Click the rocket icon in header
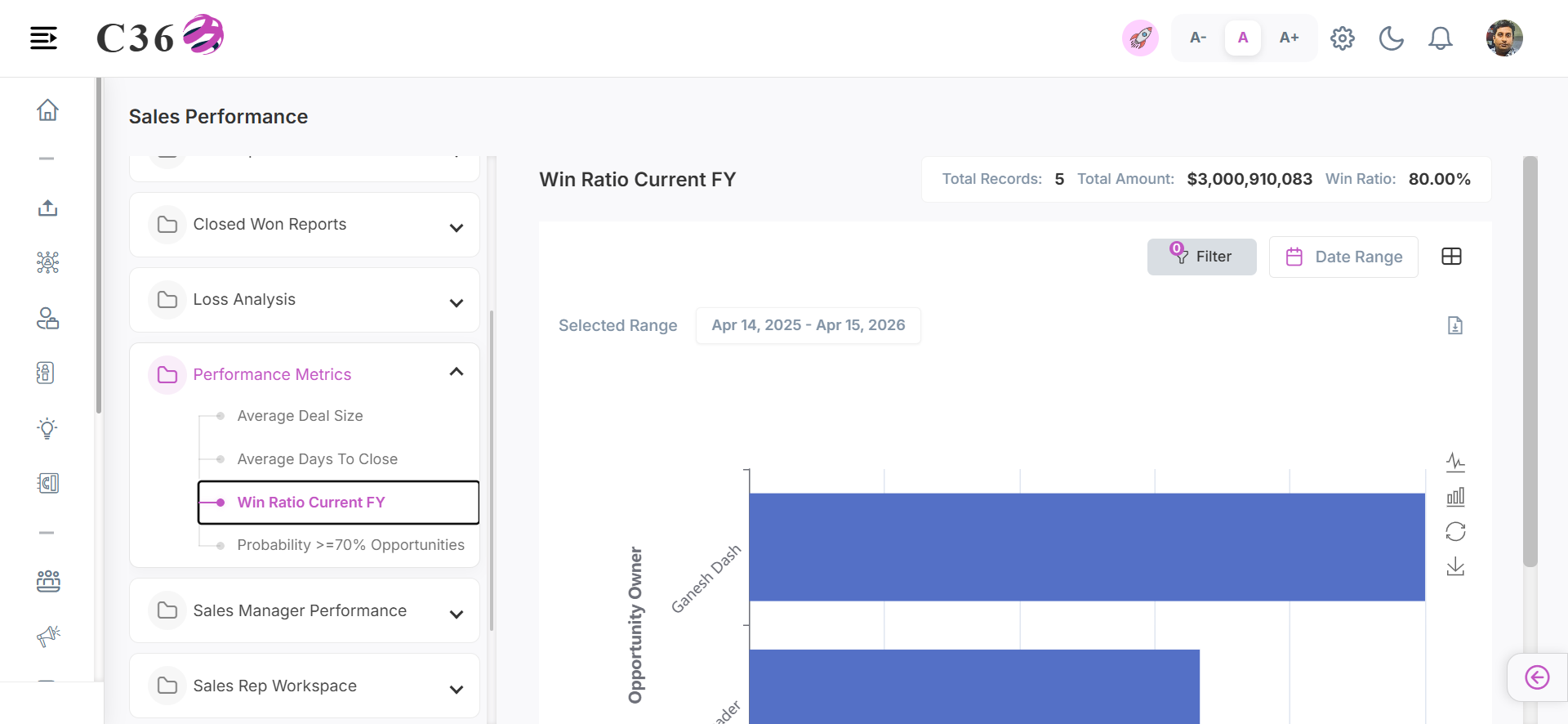This screenshot has height=724, width=1568. point(1140,38)
